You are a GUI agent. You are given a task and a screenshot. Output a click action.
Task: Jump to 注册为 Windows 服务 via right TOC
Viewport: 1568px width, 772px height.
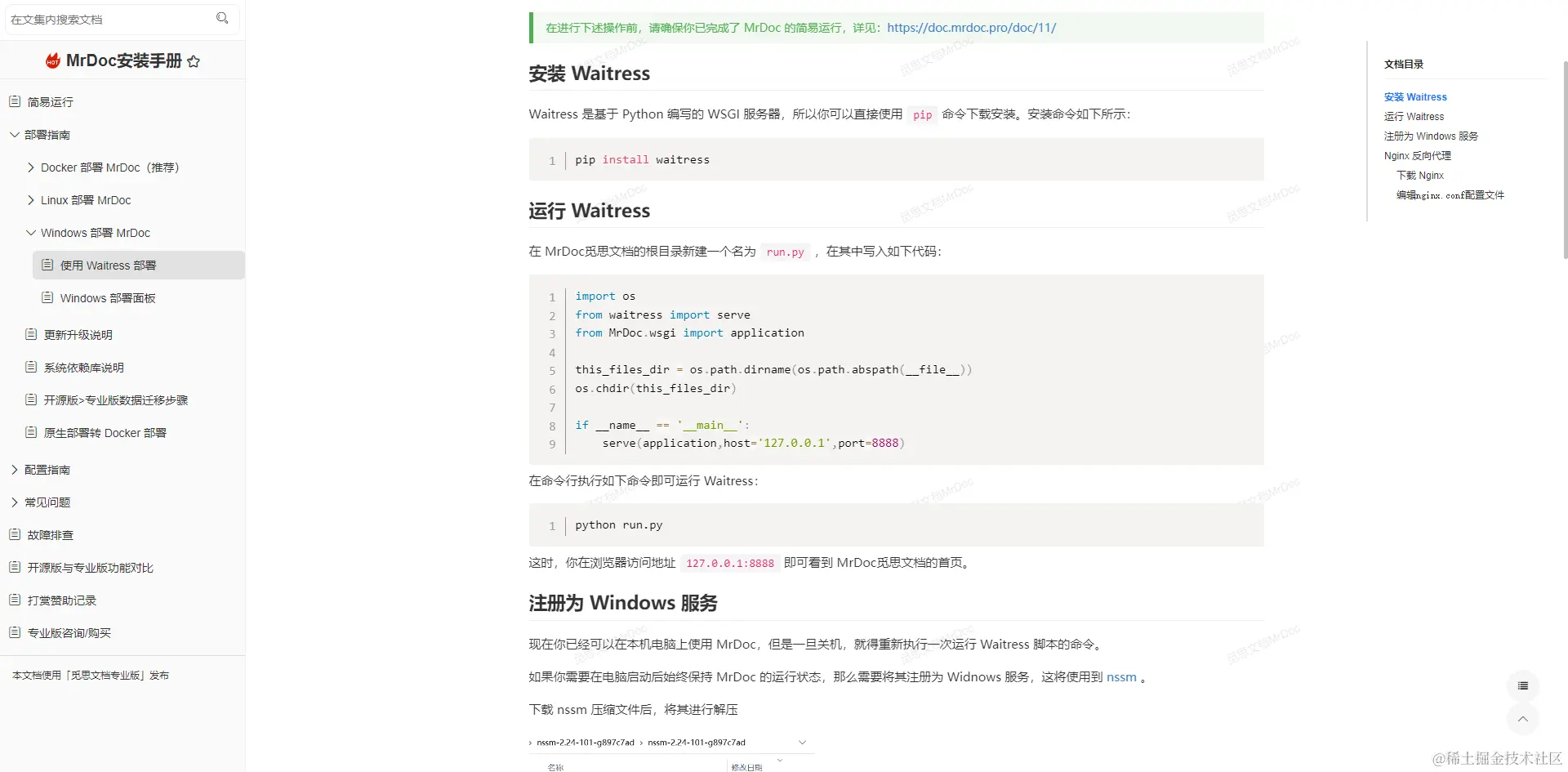1430,136
